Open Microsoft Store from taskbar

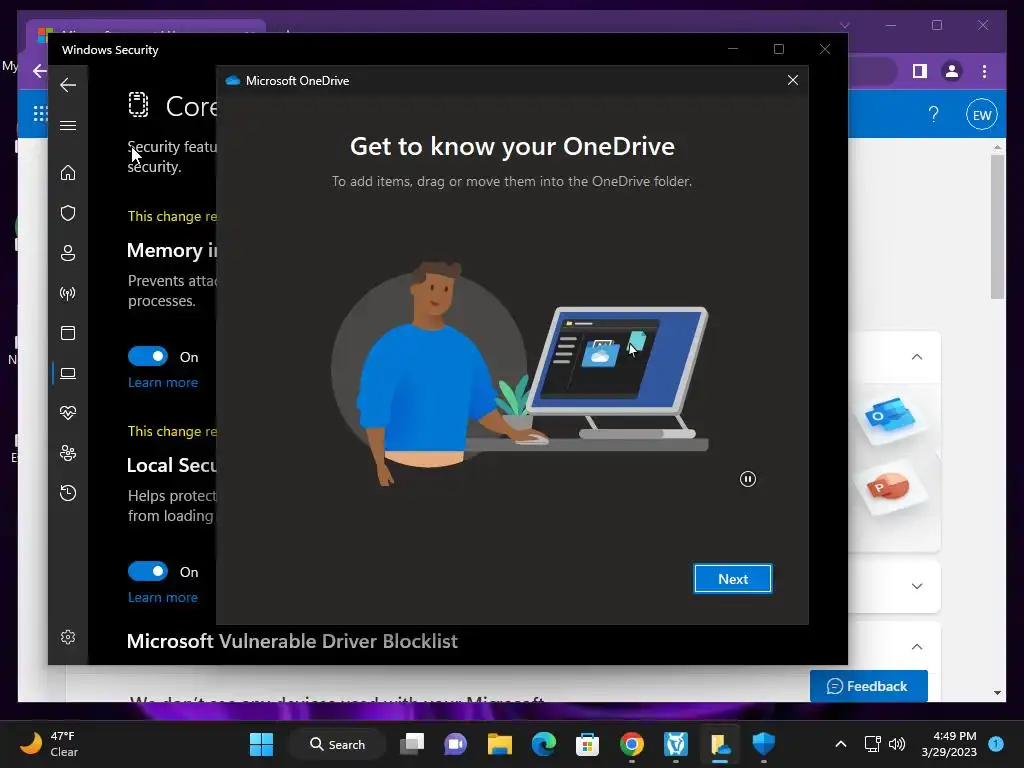tap(587, 744)
